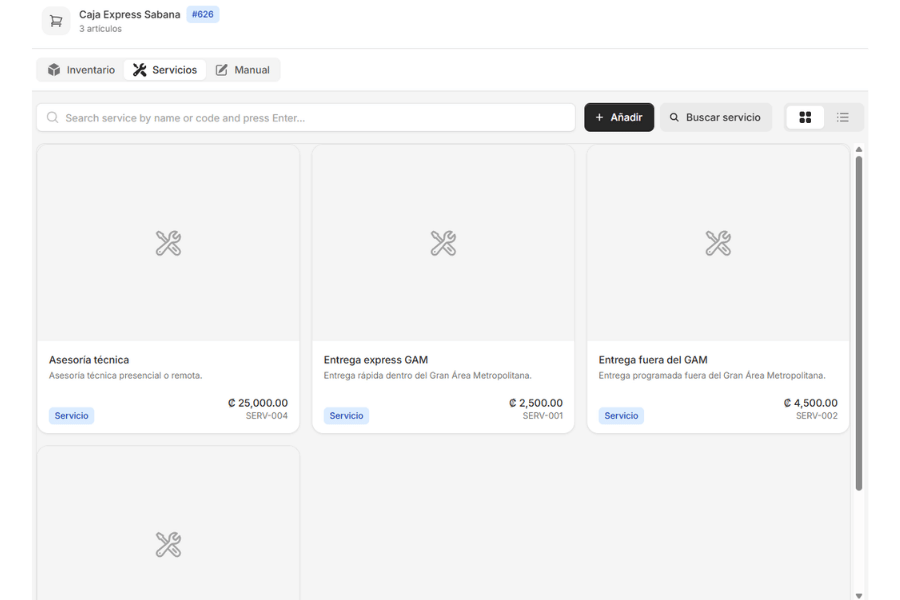Click the magnifier icon in search field
The height and width of the screenshot is (600, 900).
(52, 118)
